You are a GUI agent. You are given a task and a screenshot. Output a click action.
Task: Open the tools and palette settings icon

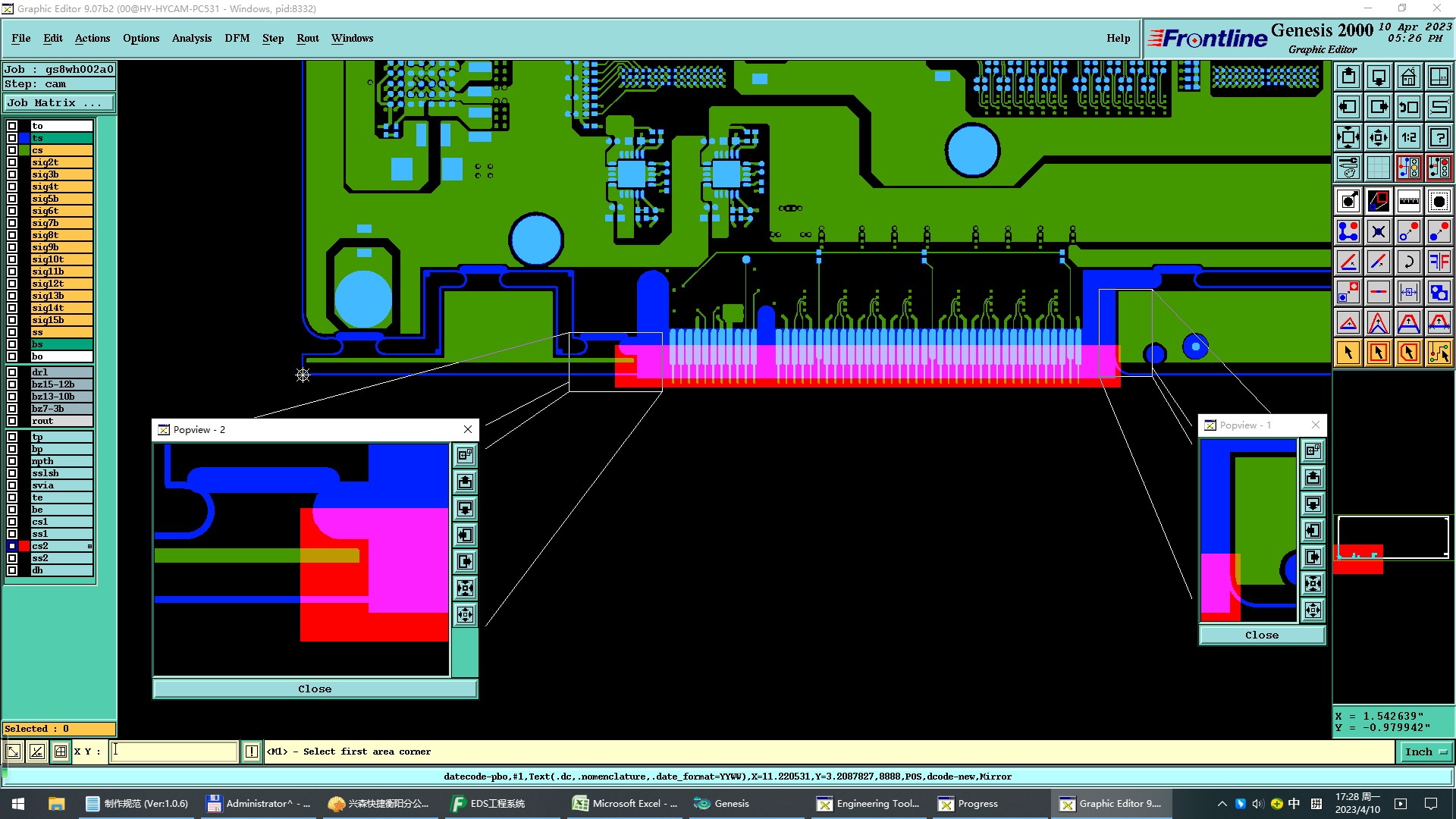click(1348, 168)
